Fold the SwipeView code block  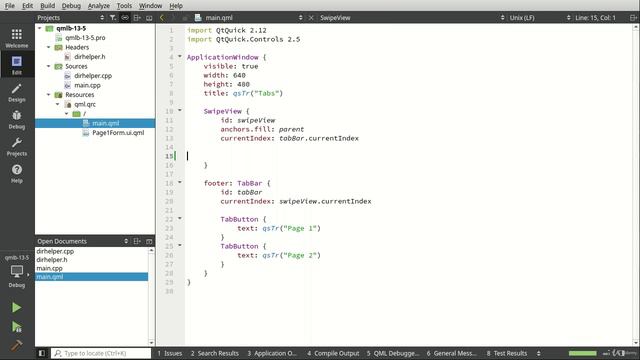tap(180, 110)
